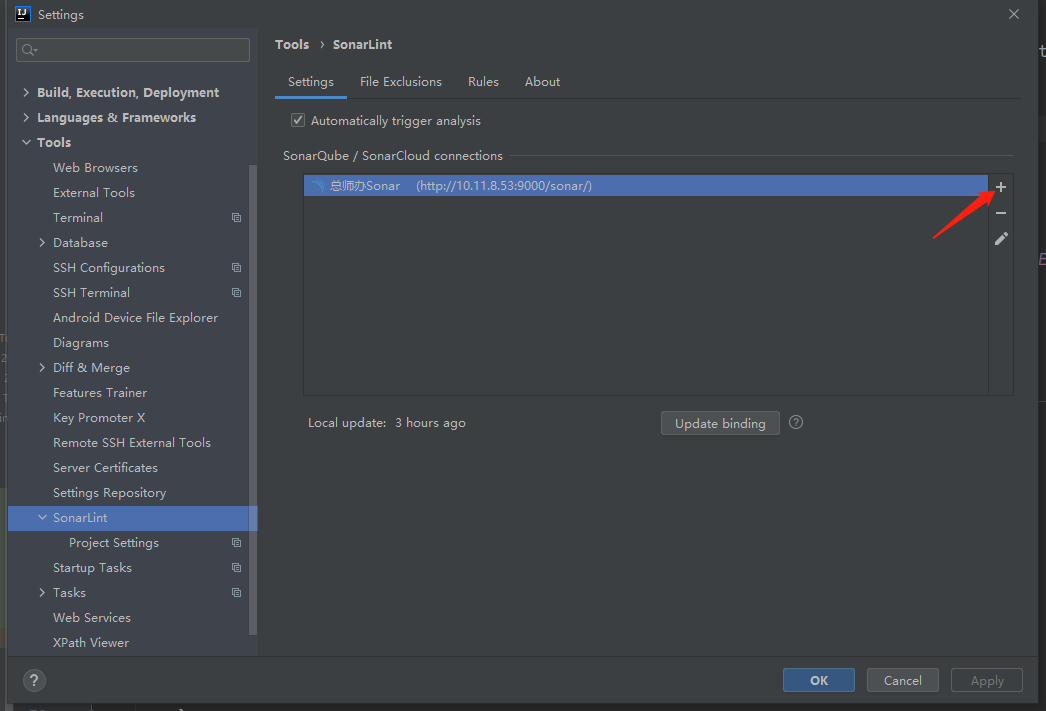The image size is (1046, 711).
Task: Click the Cancel button
Action: [x=903, y=680]
